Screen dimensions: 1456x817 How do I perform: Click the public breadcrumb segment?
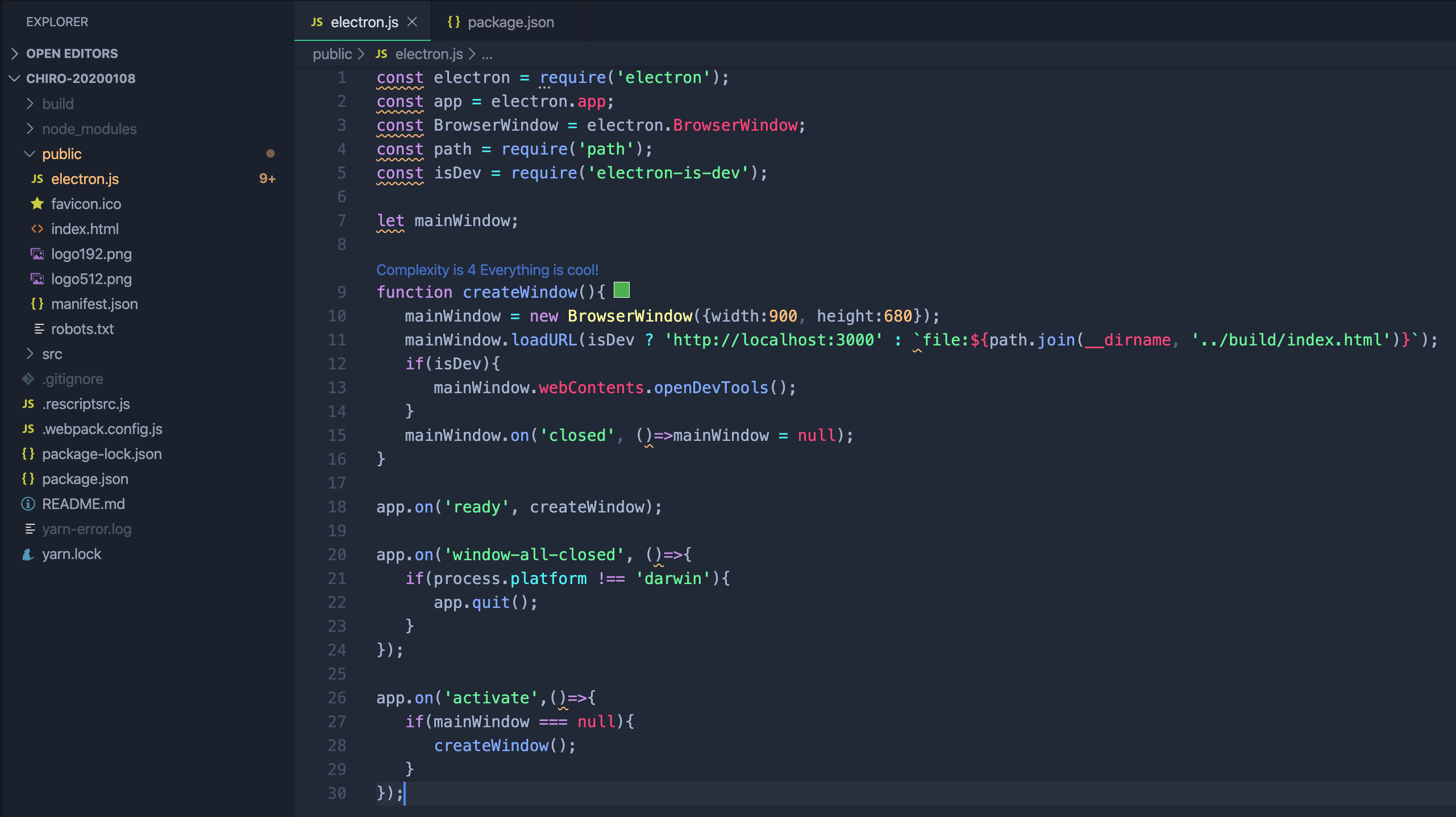[x=332, y=54]
